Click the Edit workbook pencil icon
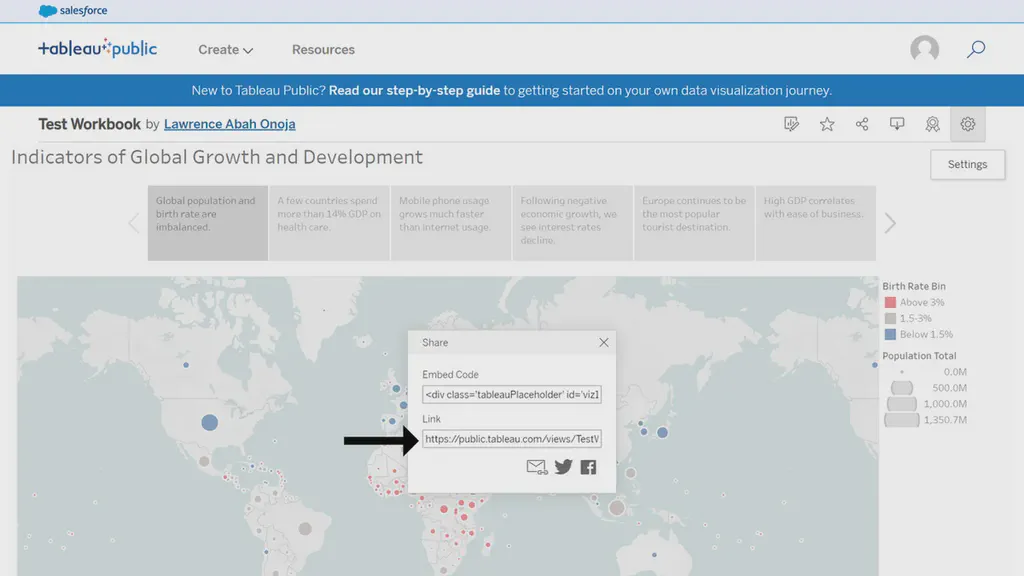The image size is (1024, 576). pos(792,123)
